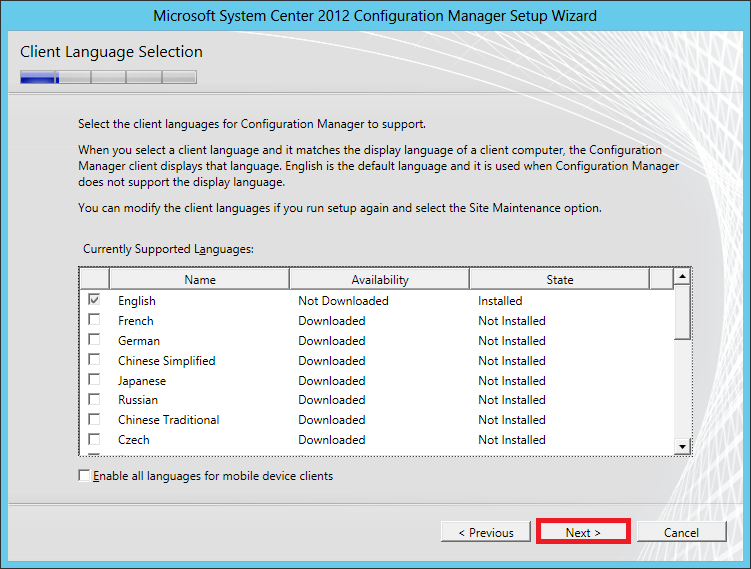
Task: Tick the Chinese Simplified checkbox
Action: click(x=94, y=360)
